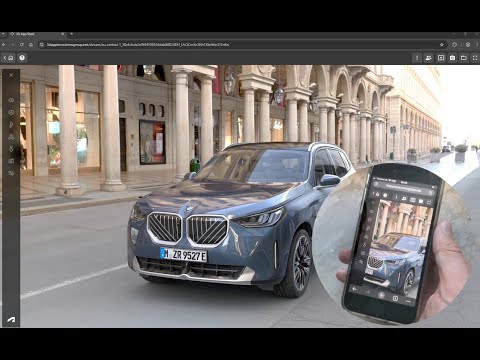This screenshot has height=360, width=480.
Task: Take a screenshot with camera icon
Action: pos(452,58)
